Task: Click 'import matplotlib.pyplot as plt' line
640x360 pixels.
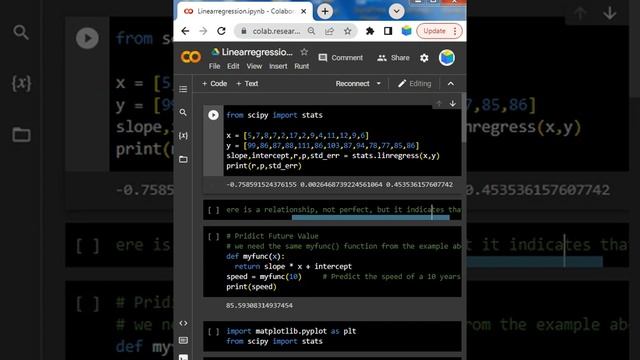Action: point(291,331)
